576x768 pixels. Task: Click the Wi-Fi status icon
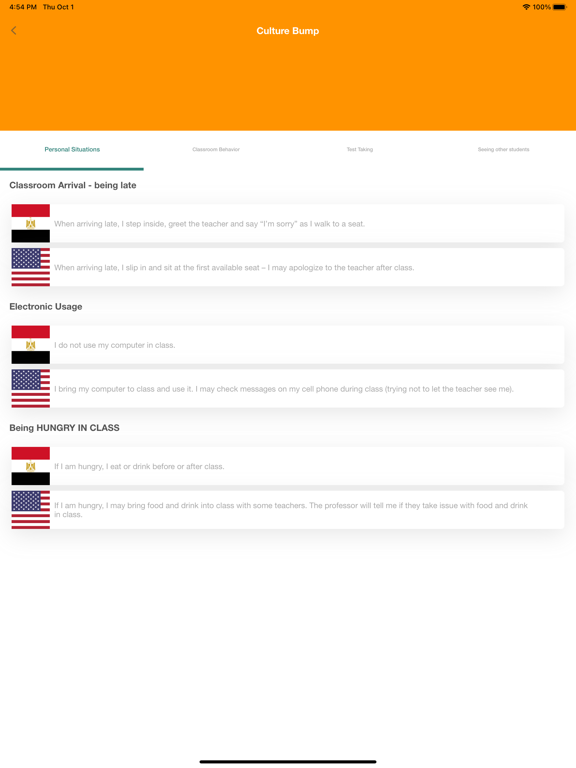(x=526, y=7)
